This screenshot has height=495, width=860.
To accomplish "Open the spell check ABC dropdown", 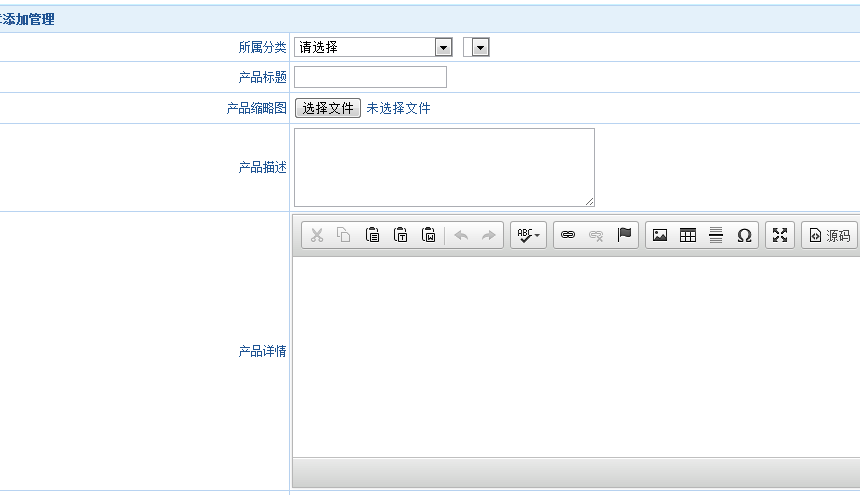I will point(528,235).
